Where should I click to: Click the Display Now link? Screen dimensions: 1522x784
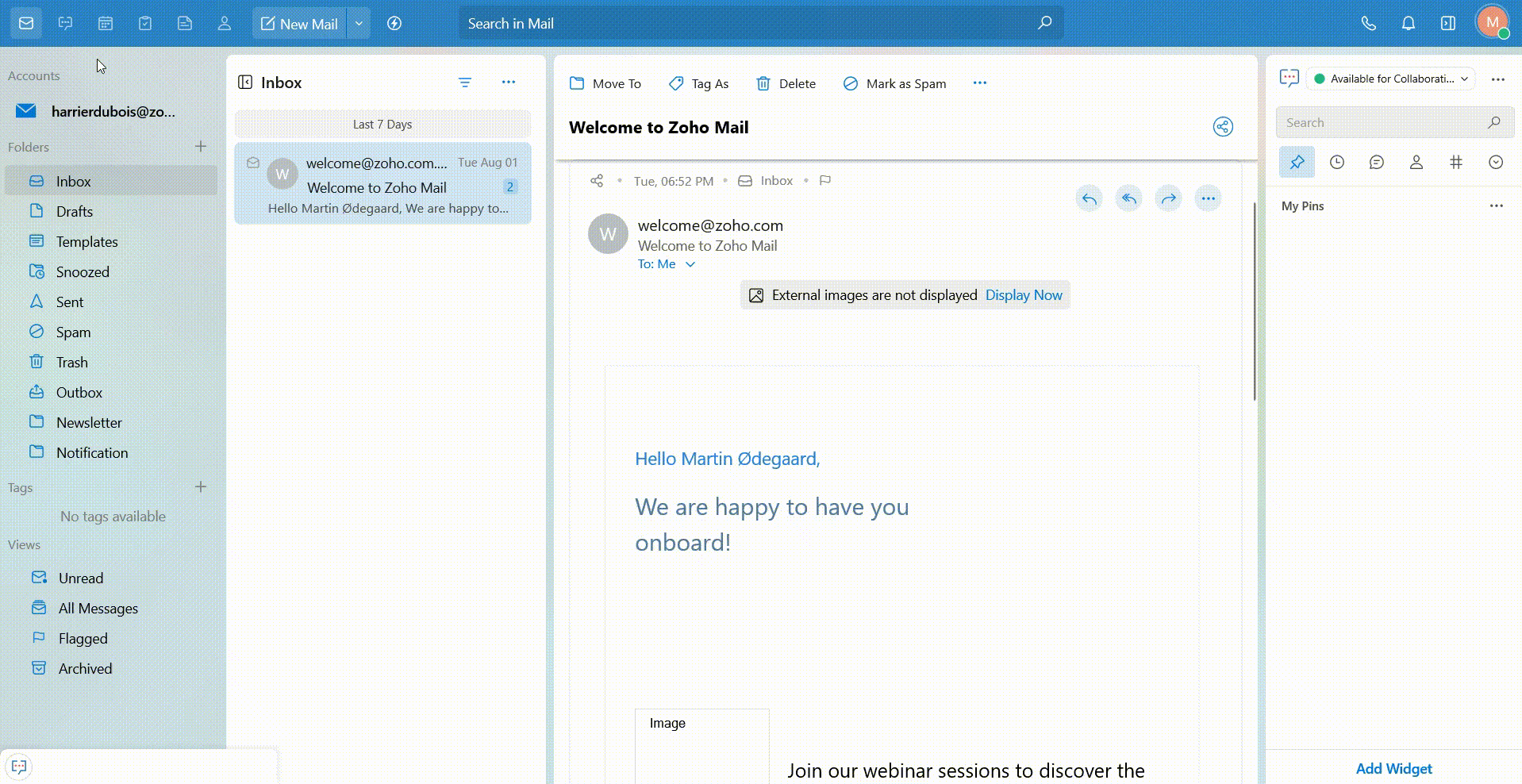click(x=1023, y=295)
